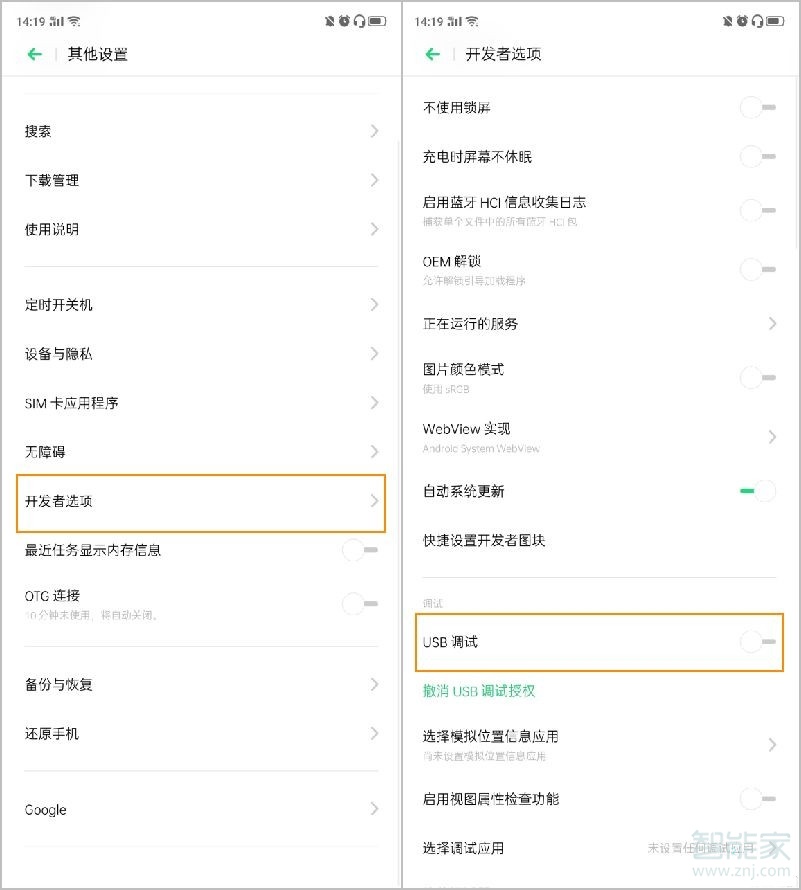Enable 充电时屏幕不休眠

click(x=756, y=157)
